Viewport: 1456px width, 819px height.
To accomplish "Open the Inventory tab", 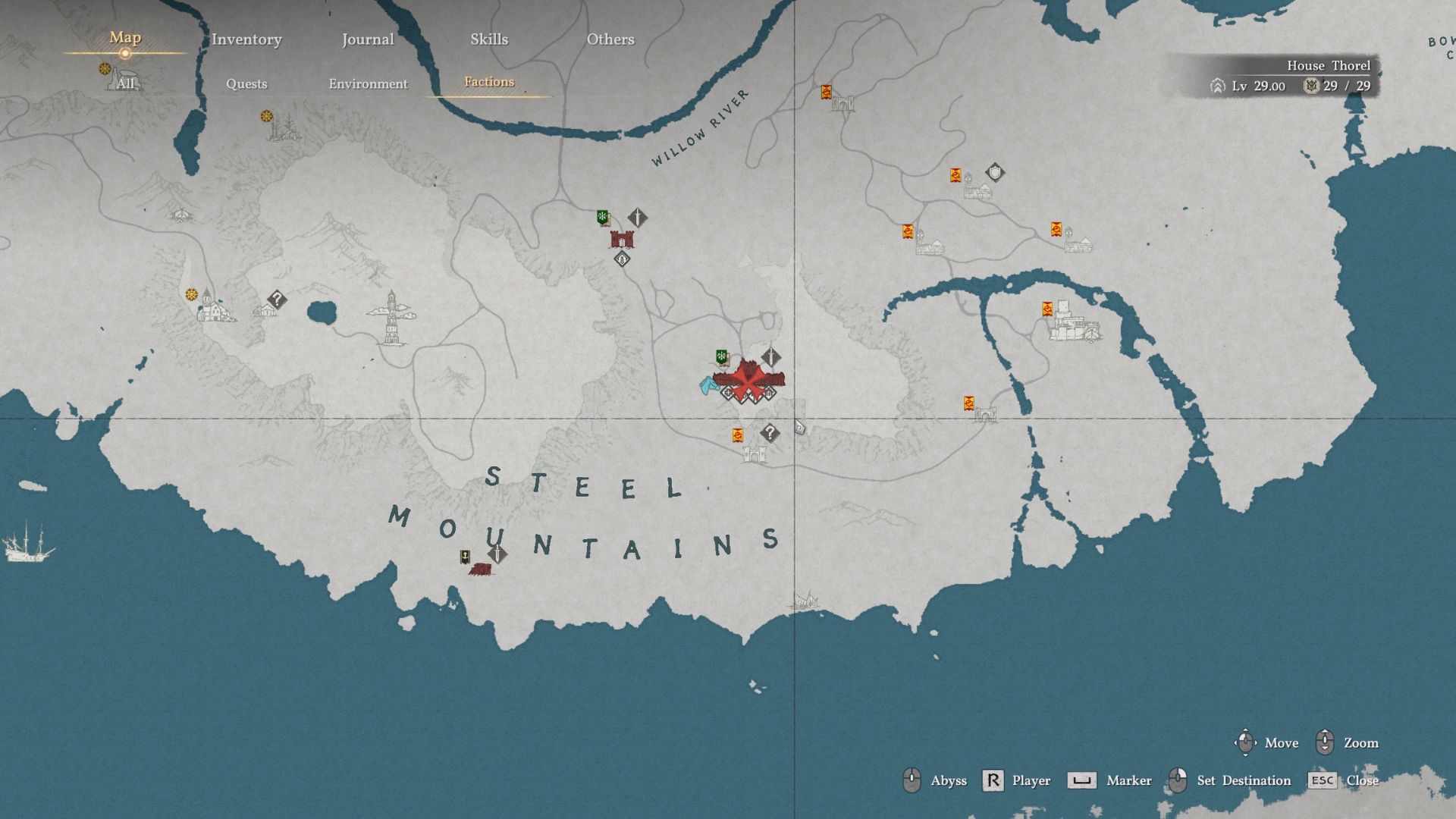I will click(x=246, y=39).
